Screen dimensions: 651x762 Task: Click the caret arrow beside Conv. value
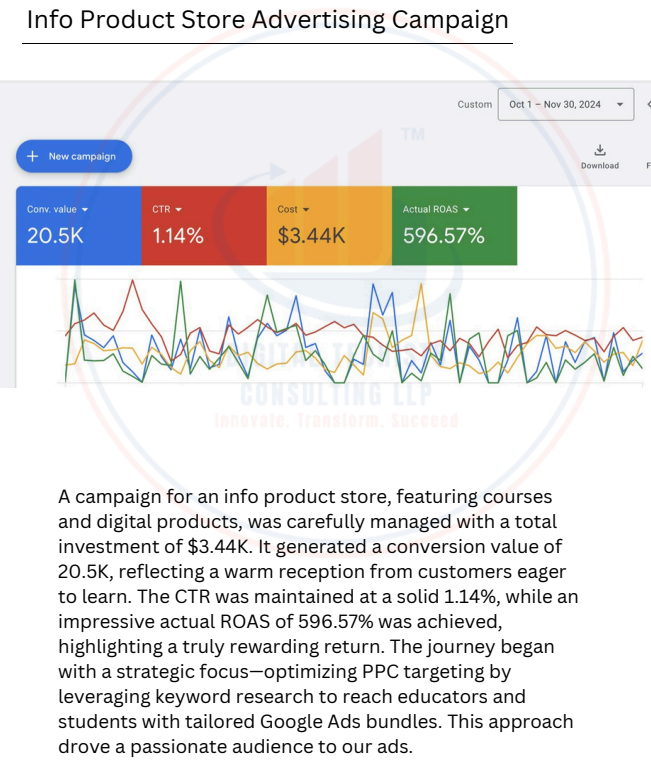pos(85,209)
